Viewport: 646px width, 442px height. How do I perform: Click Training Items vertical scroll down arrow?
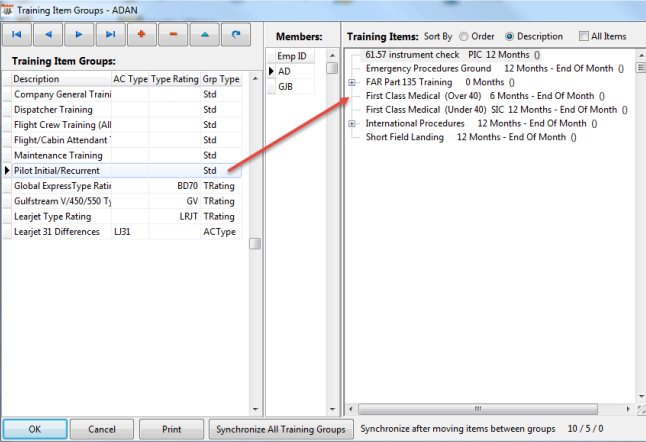click(641, 396)
